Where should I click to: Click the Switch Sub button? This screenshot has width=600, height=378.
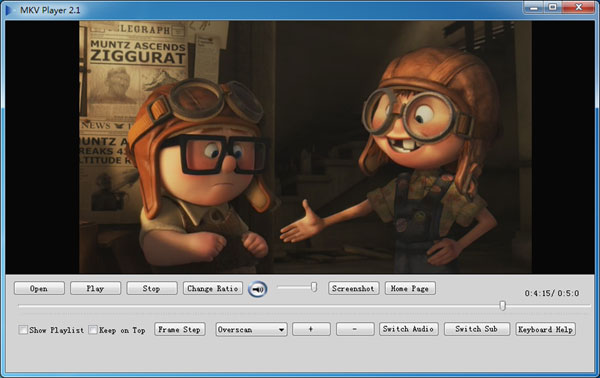click(x=477, y=329)
